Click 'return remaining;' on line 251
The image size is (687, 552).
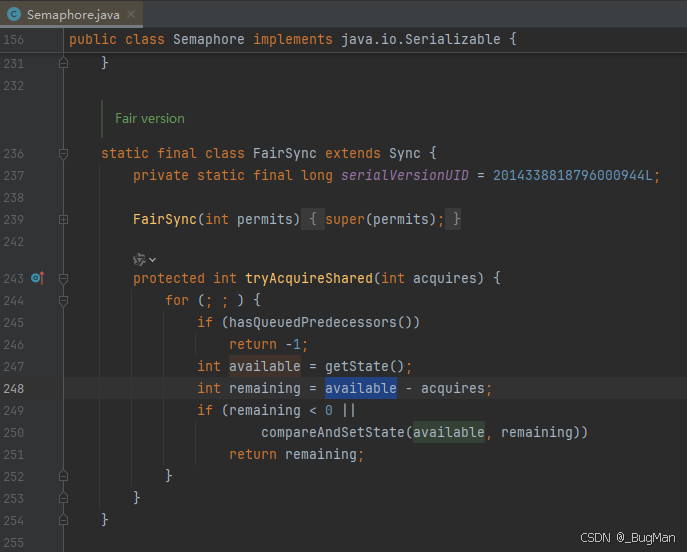tap(297, 454)
